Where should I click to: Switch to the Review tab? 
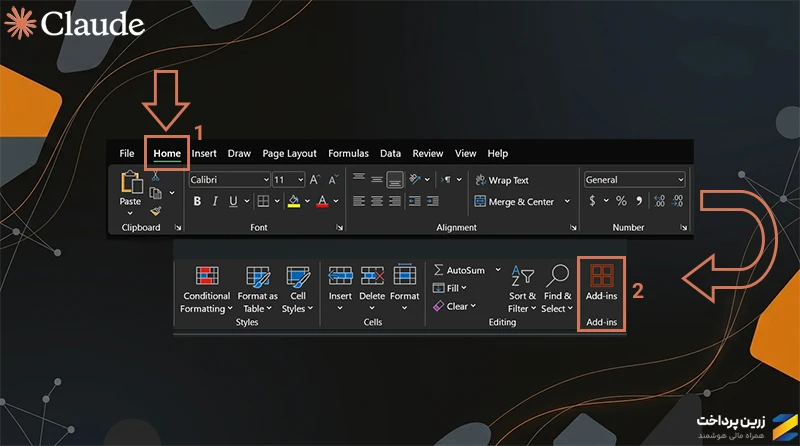pos(428,154)
